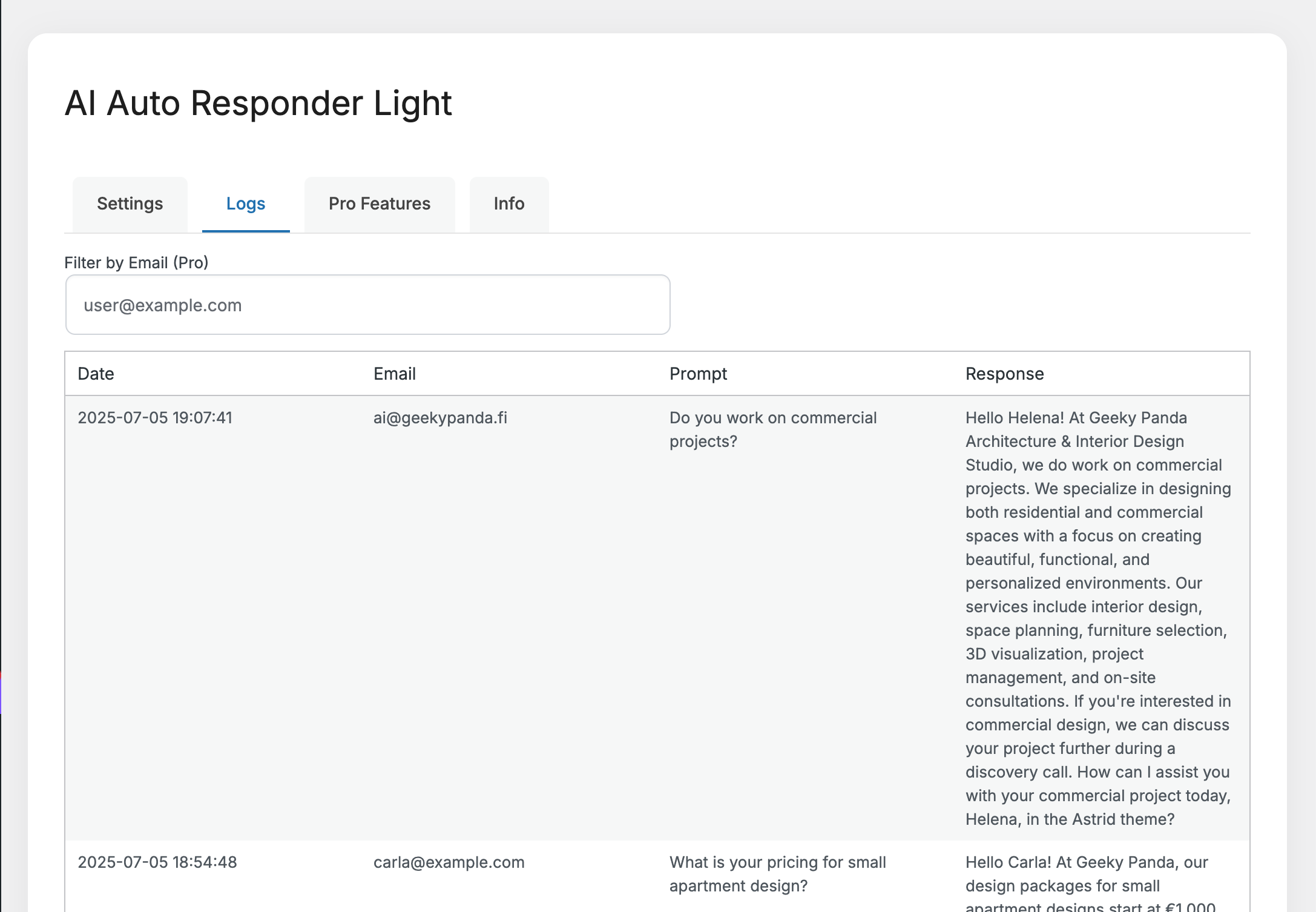Click the Prompt column header

[x=698, y=374]
